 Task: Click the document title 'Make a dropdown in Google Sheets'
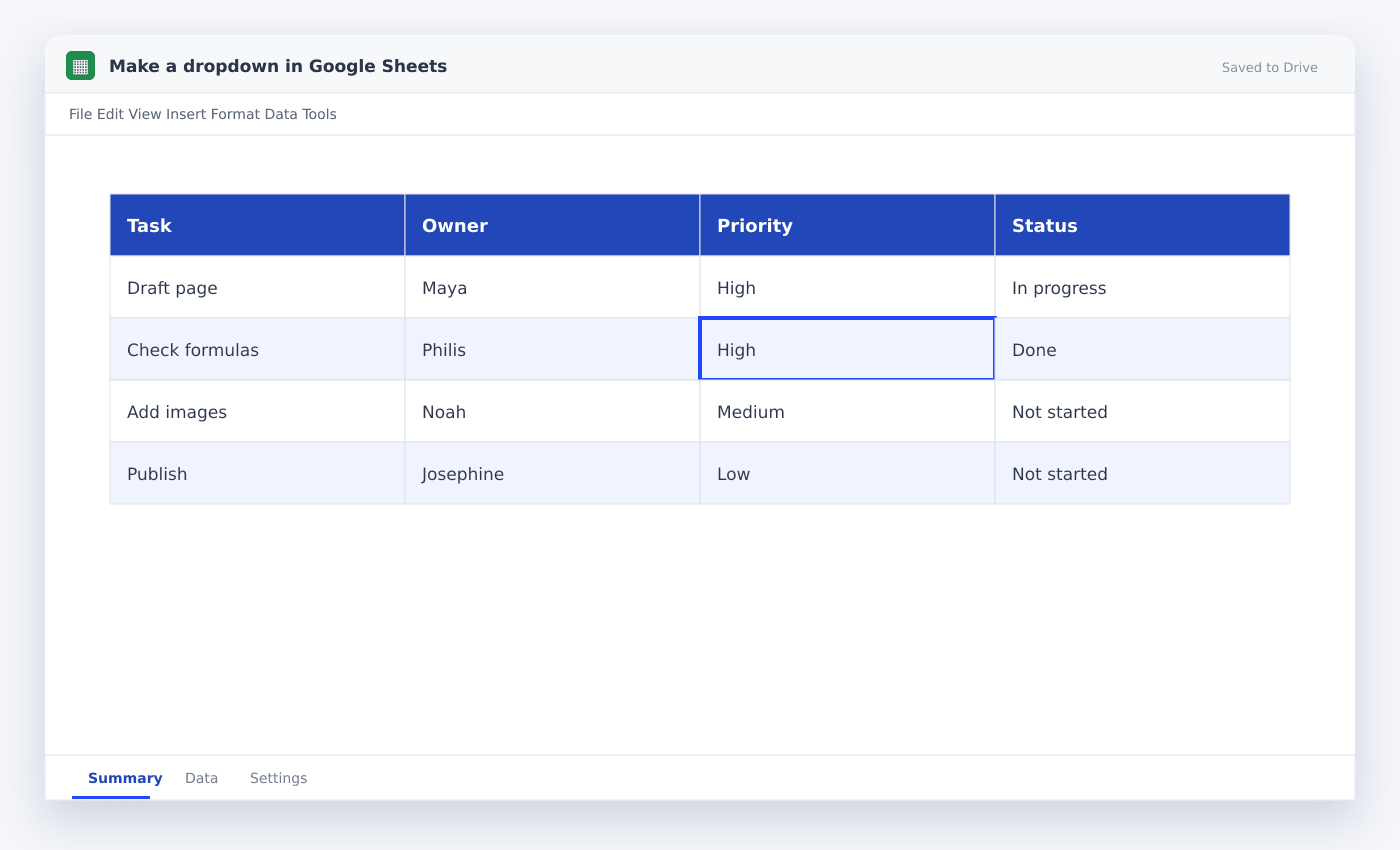[x=278, y=66]
